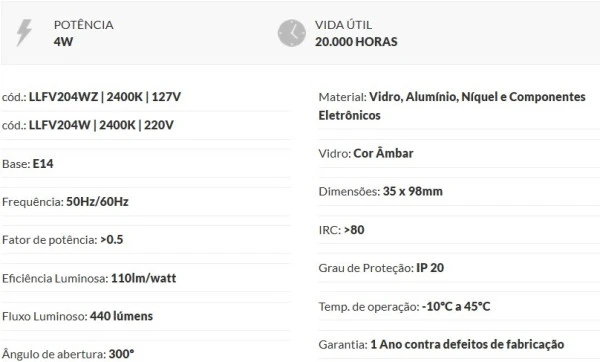Select the Fator de potência value
Viewport: 600px width, 362px height.
112,240
